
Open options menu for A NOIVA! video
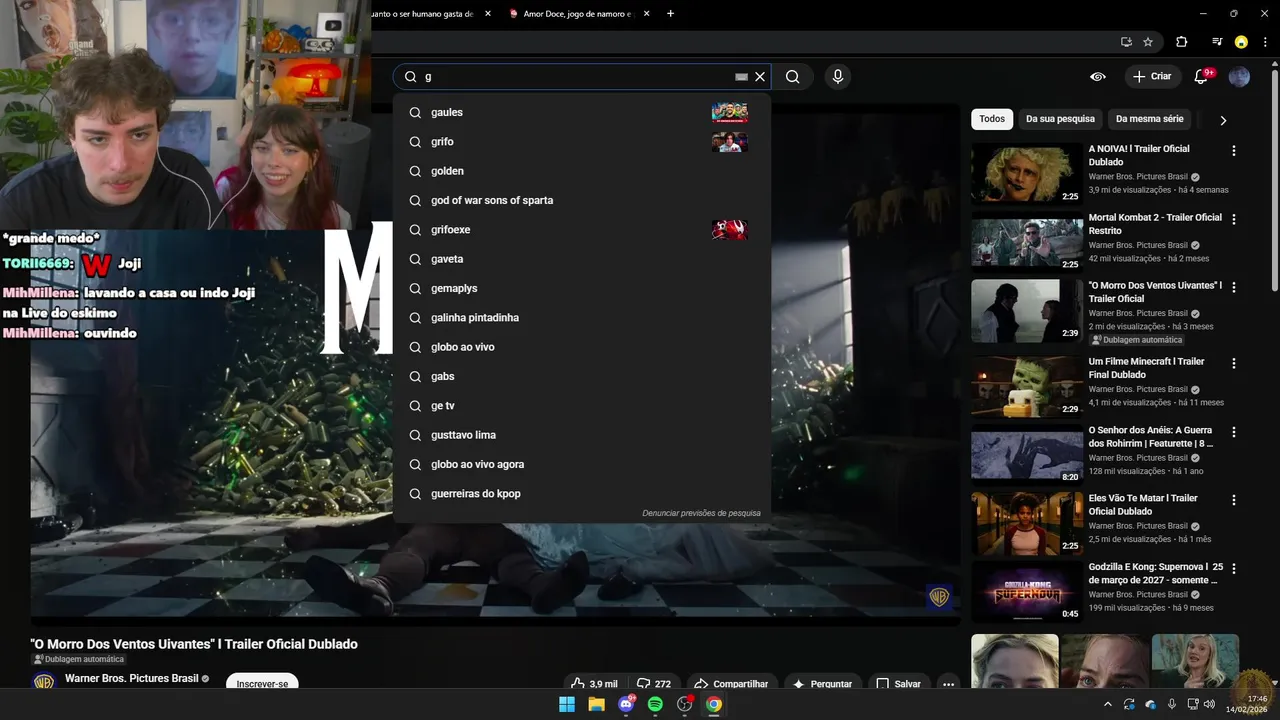[x=1234, y=151]
